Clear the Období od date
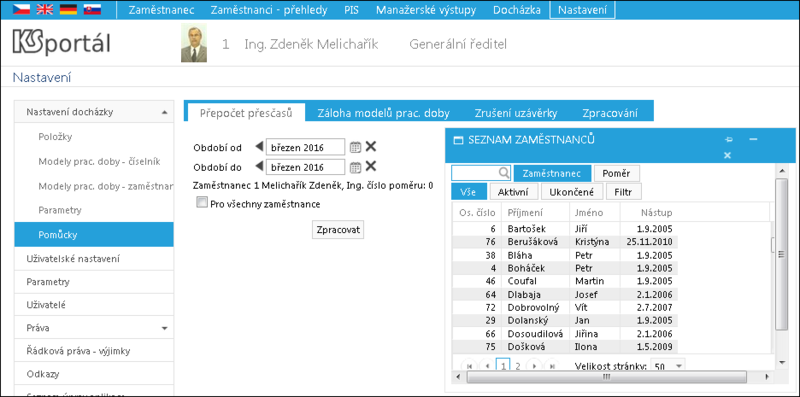This screenshot has width=800, height=397. pos(371,147)
